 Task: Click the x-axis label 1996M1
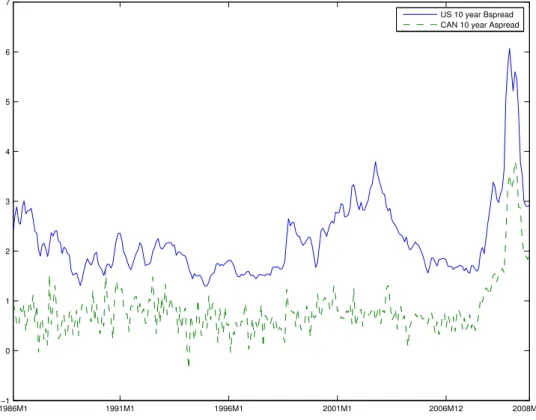(229, 408)
